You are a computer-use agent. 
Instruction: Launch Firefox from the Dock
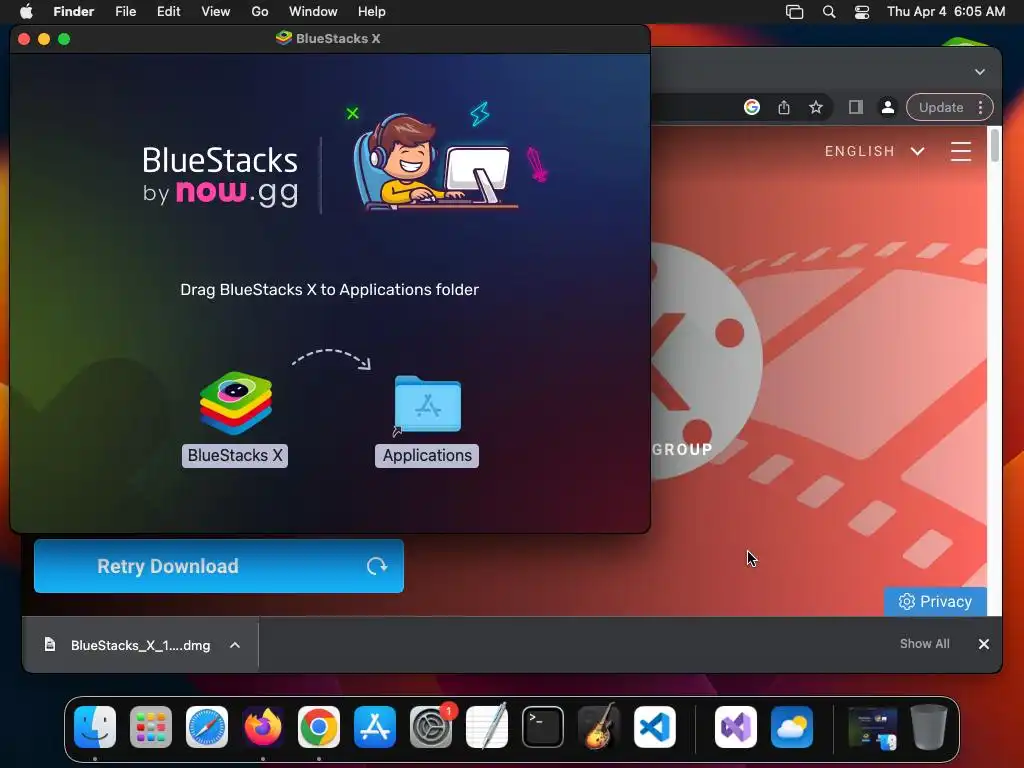[x=263, y=727]
